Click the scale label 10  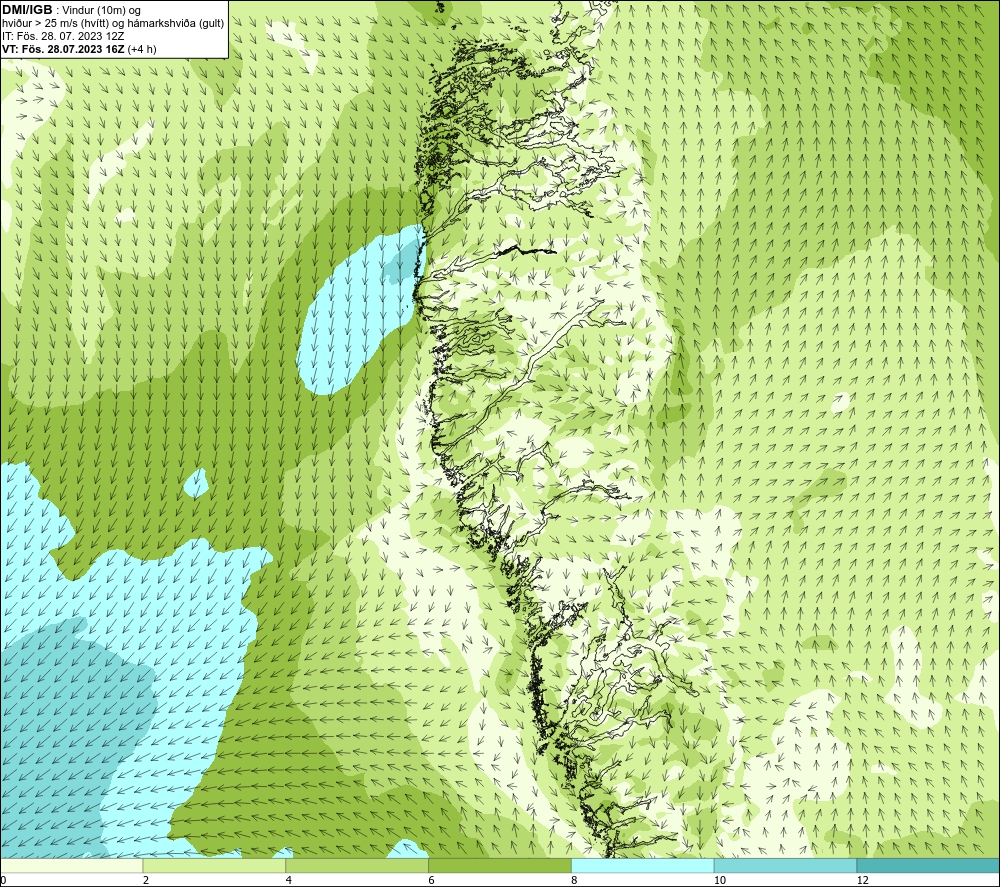pos(719,880)
